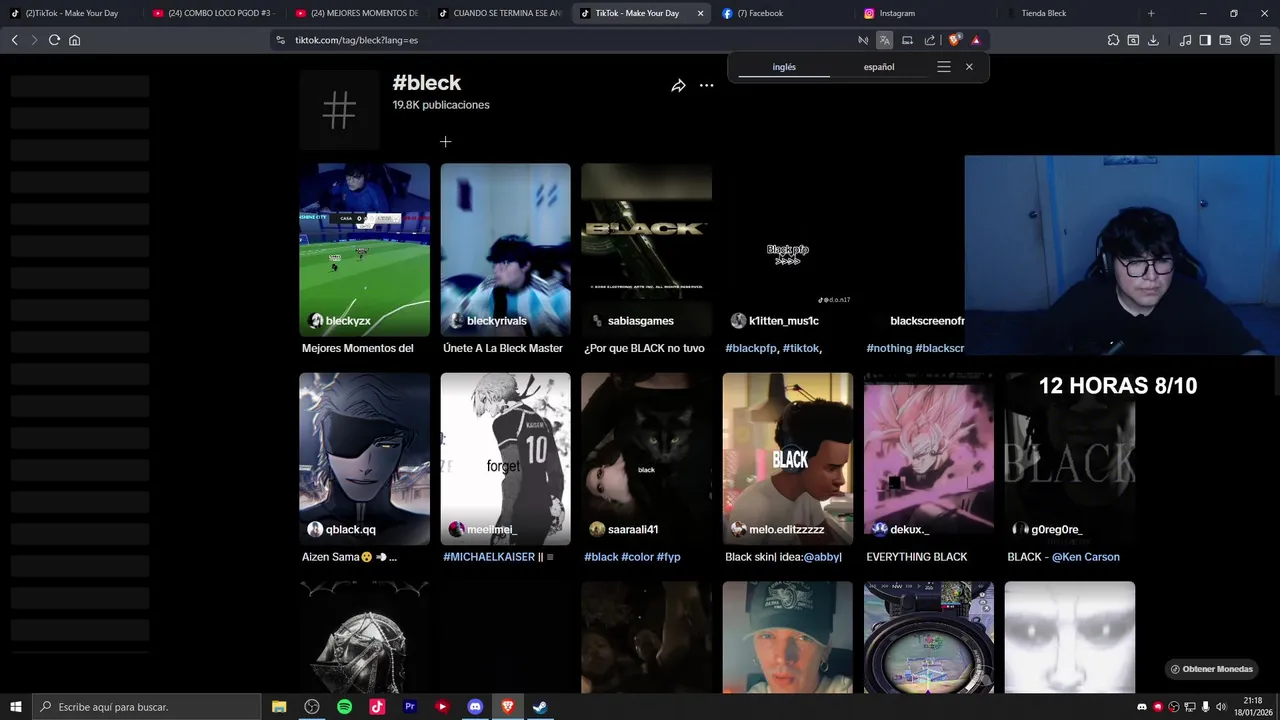Click the '19.8K publicaciones' text
Viewport: 1280px width, 720px height.
[x=441, y=105]
